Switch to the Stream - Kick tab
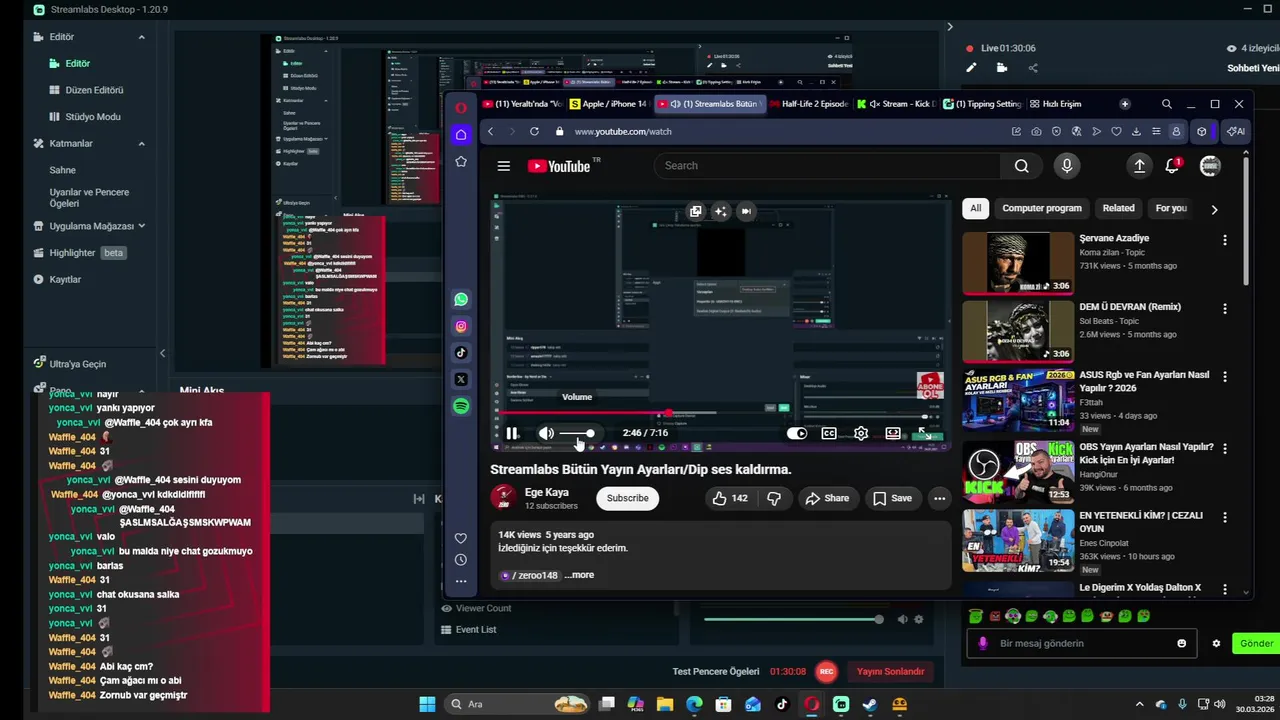The height and width of the screenshot is (720, 1280). point(898,104)
